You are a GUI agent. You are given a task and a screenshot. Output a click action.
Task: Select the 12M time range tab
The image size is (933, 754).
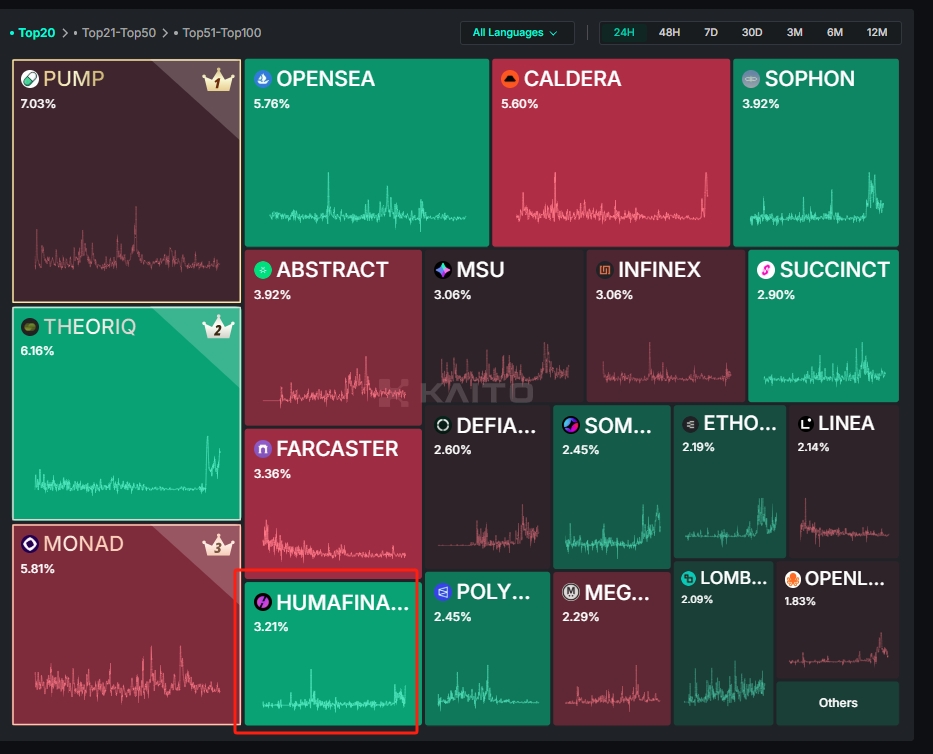coord(876,33)
